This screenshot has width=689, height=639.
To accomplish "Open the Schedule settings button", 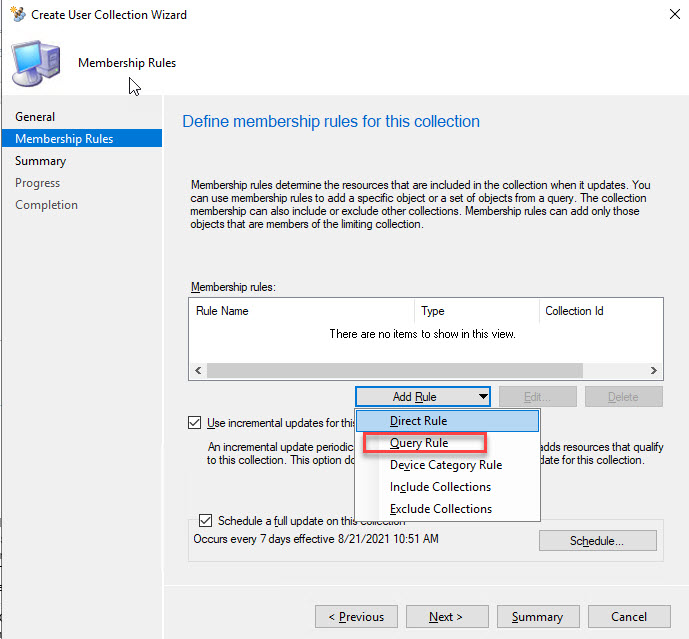I will tap(597, 541).
